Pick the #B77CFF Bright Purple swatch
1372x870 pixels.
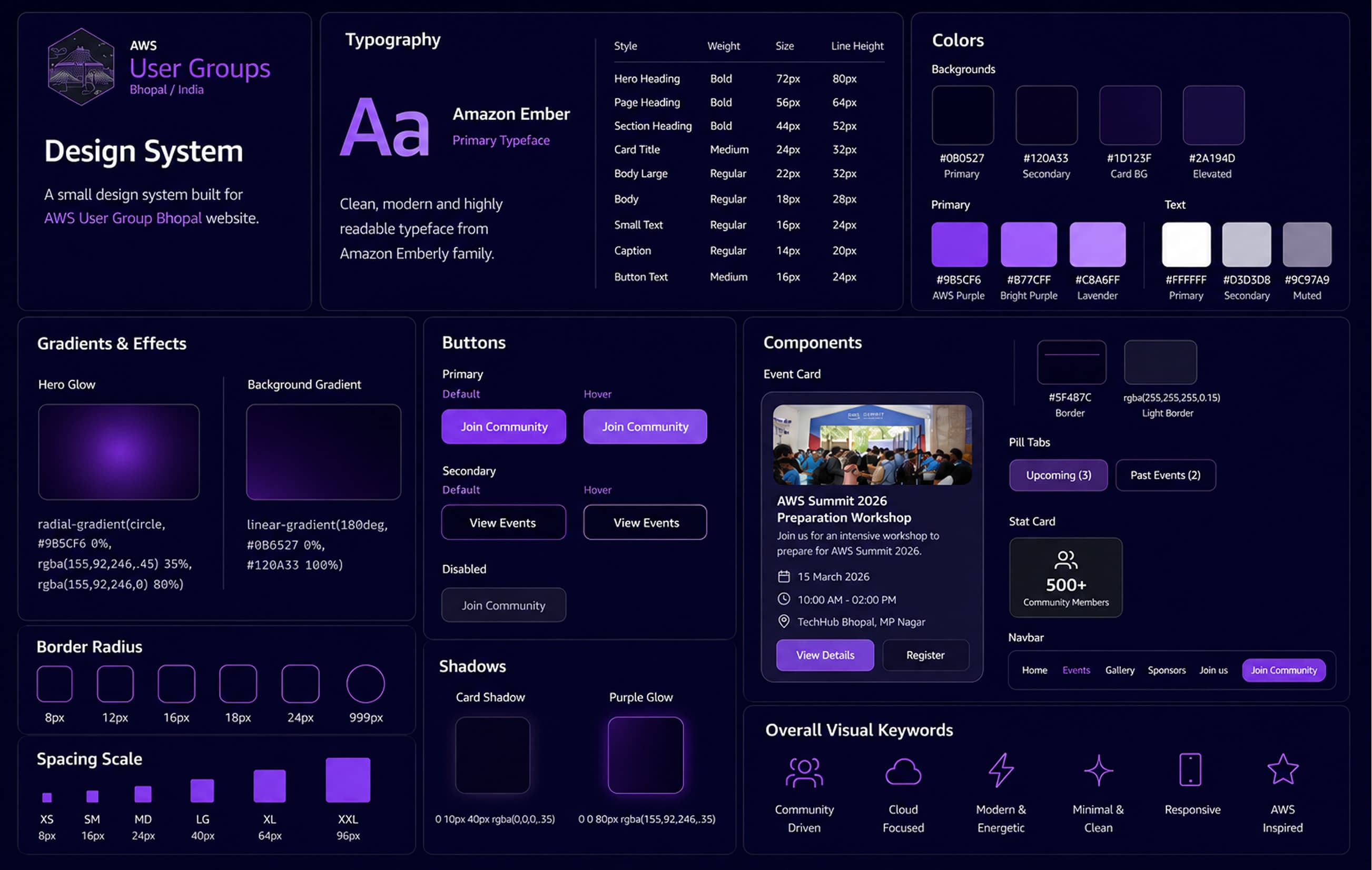click(1029, 244)
